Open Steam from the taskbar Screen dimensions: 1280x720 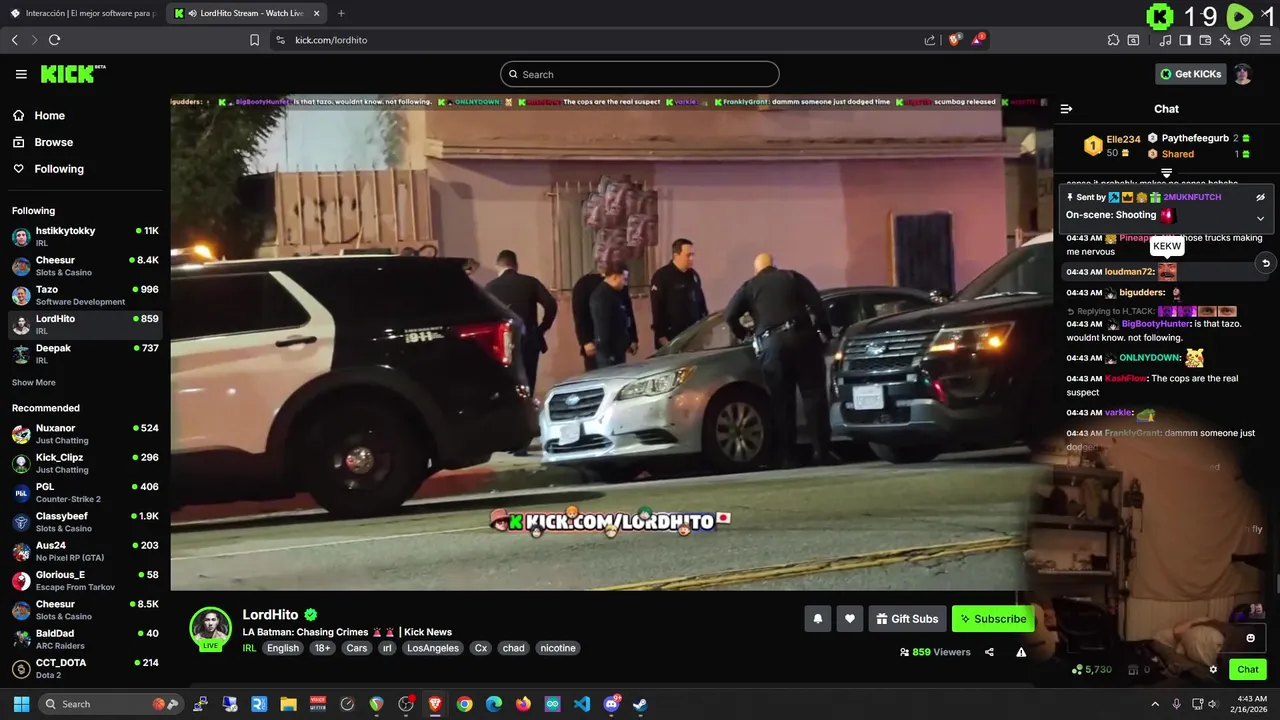(640, 704)
